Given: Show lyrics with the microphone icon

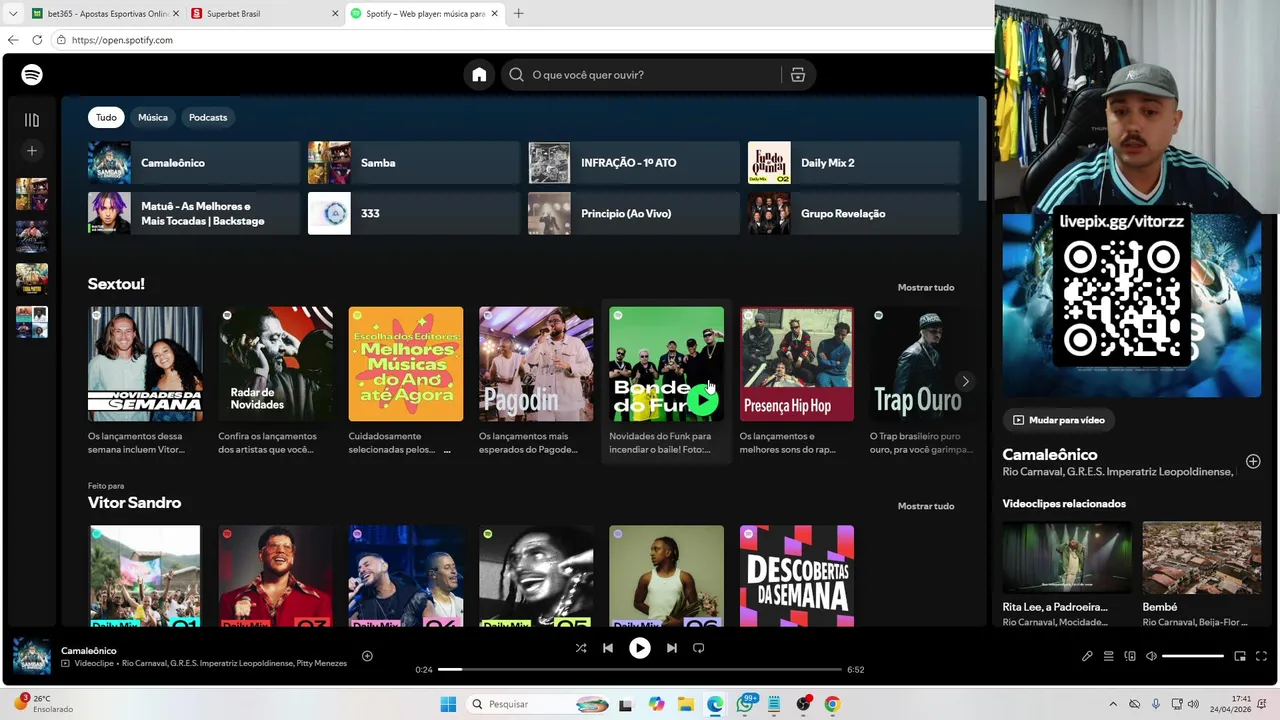Looking at the screenshot, I should 1087,656.
